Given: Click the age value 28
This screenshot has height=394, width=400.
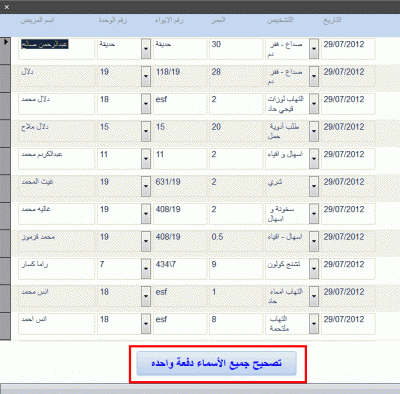Looking at the screenshot, I should pyautogui.click(x=216, y=72).
